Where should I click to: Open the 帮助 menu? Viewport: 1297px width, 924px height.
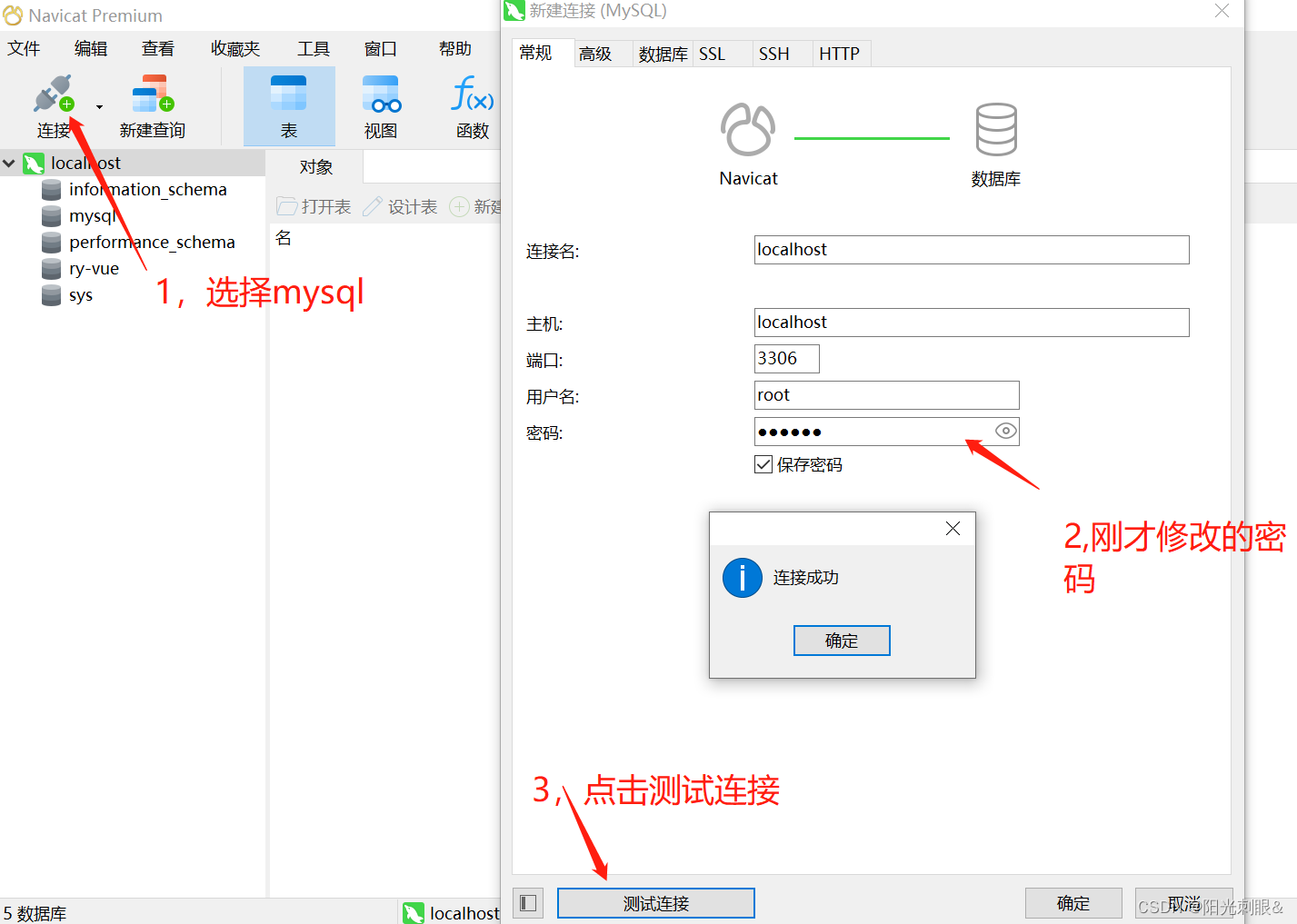click(455, 48)
